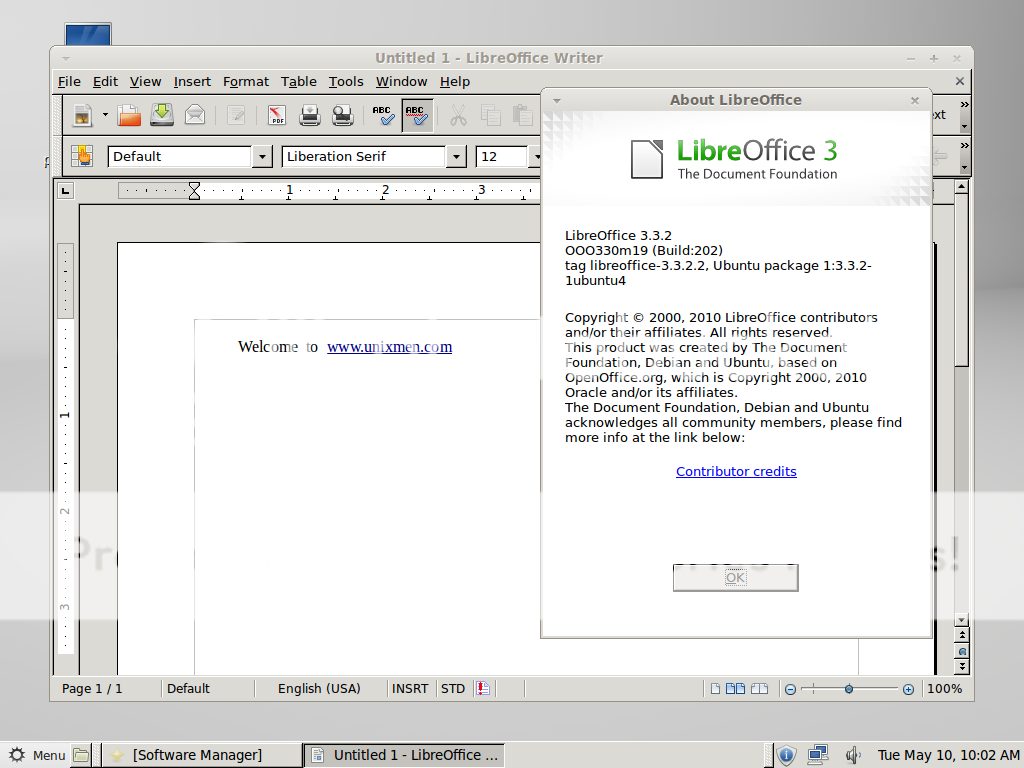Toggle STD selection mode in status bar
The image size is (1024, 768).
pos(453,688)
